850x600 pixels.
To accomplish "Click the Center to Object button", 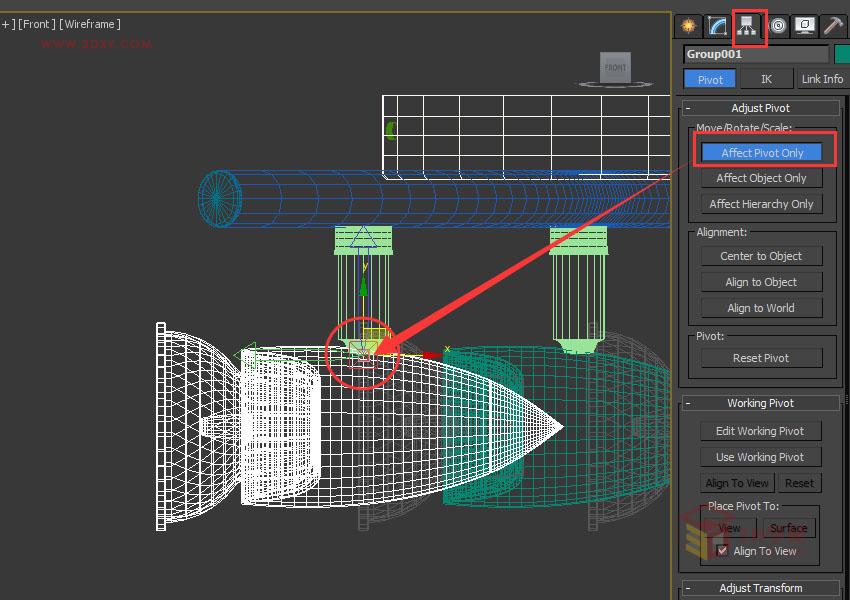I will click(761, 255).
